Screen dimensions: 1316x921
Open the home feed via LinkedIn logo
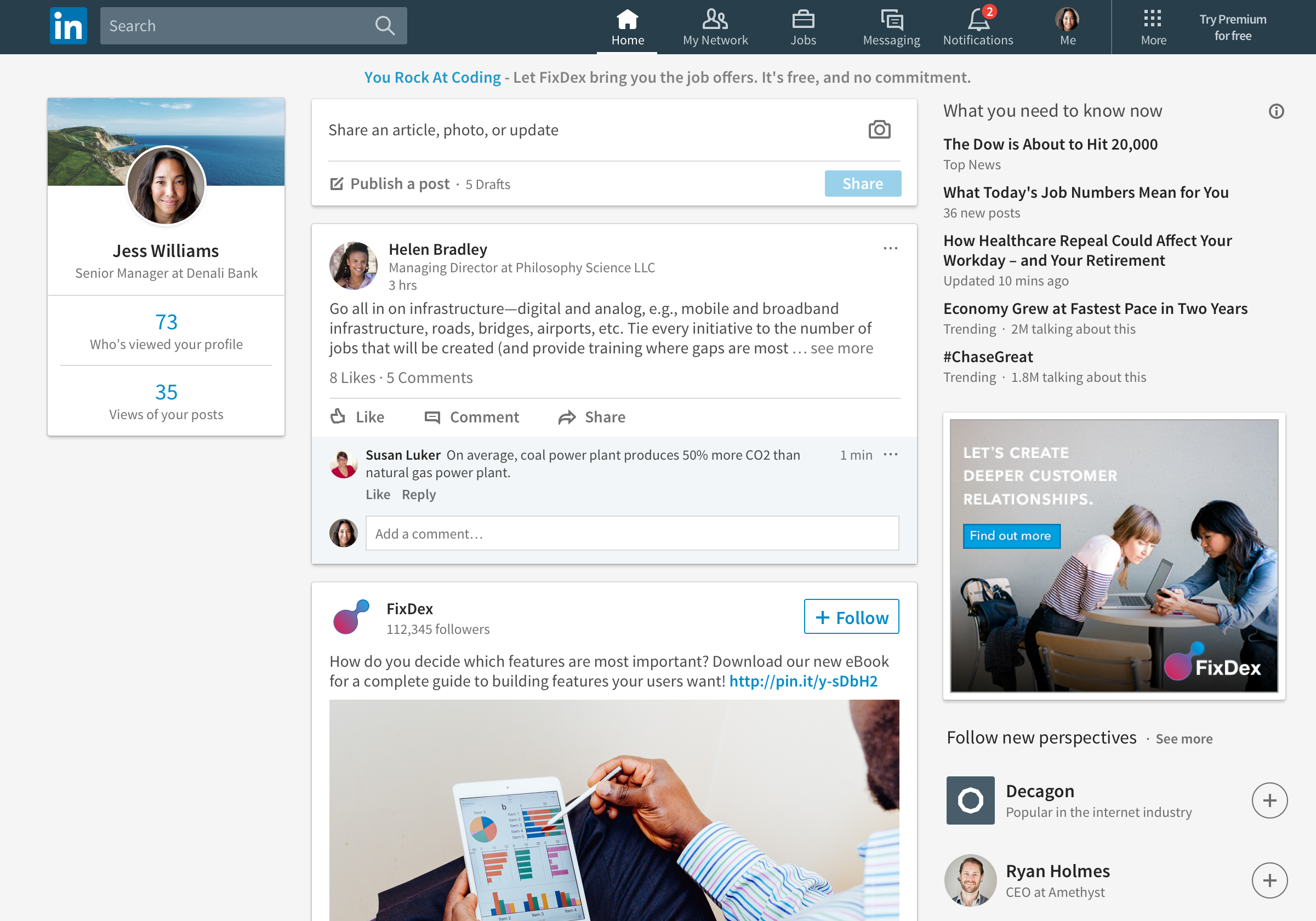click(x=68, y=25)
